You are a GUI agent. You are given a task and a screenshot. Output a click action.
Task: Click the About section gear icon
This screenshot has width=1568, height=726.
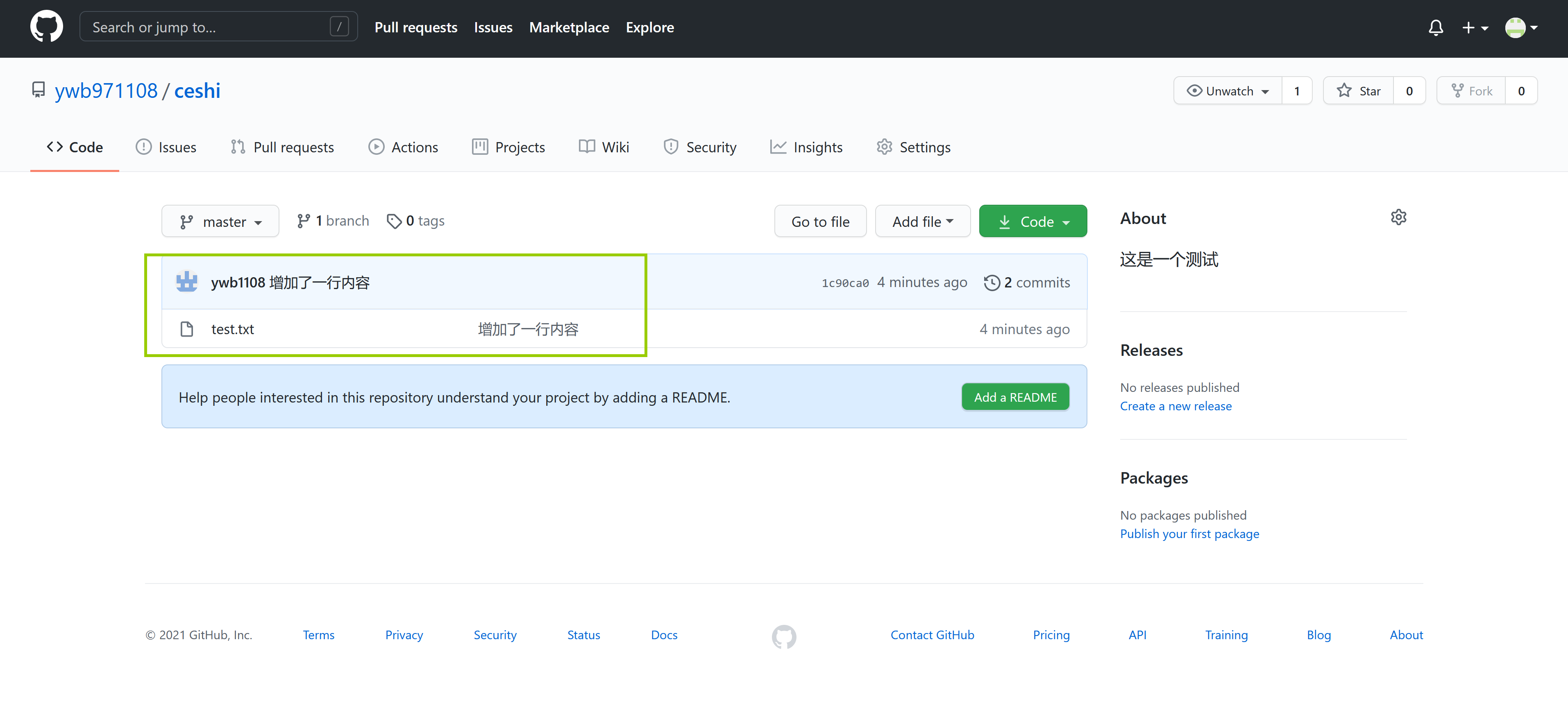1398,217
